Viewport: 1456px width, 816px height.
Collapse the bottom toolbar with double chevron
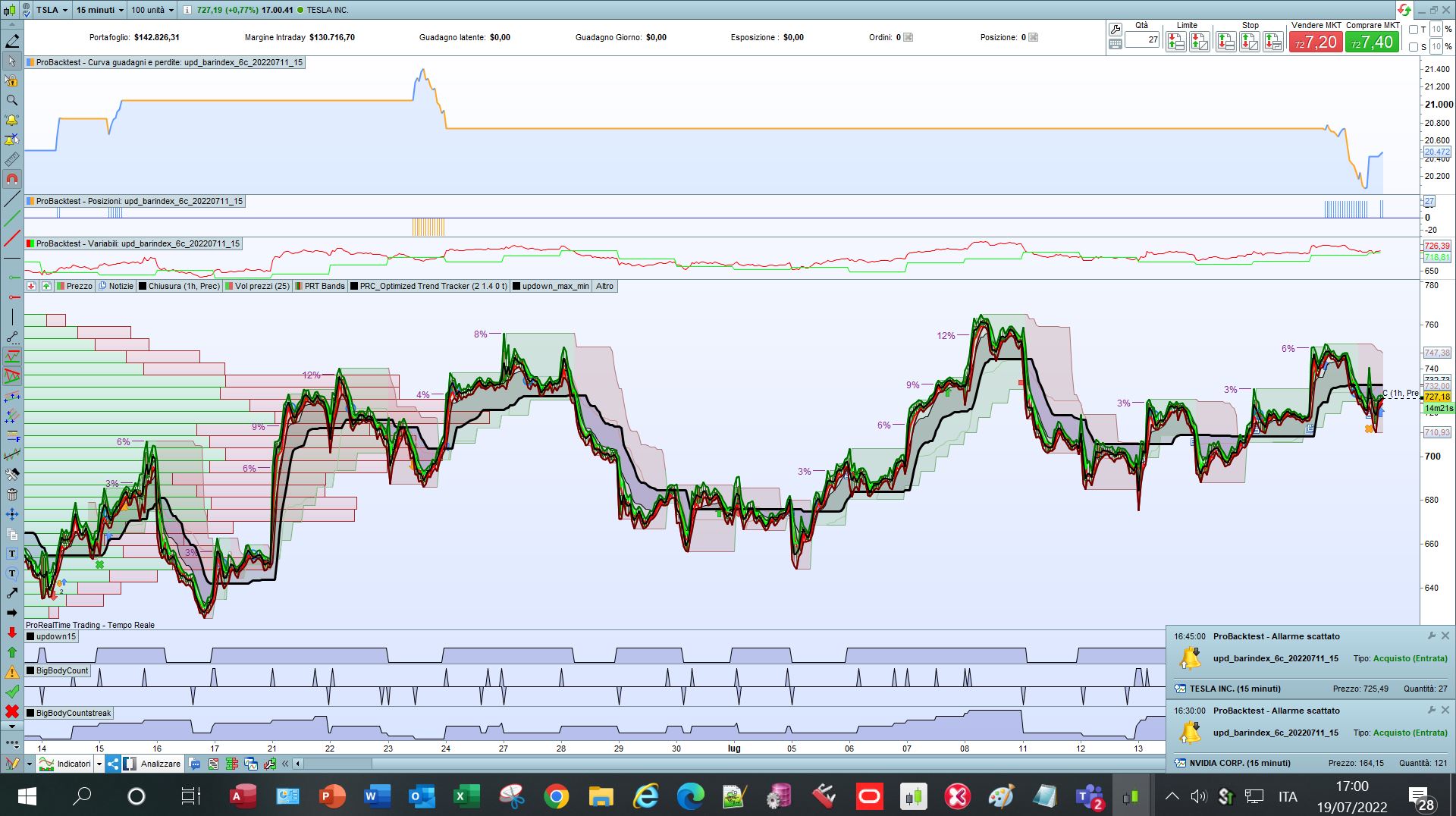click(x=285, y=764)
